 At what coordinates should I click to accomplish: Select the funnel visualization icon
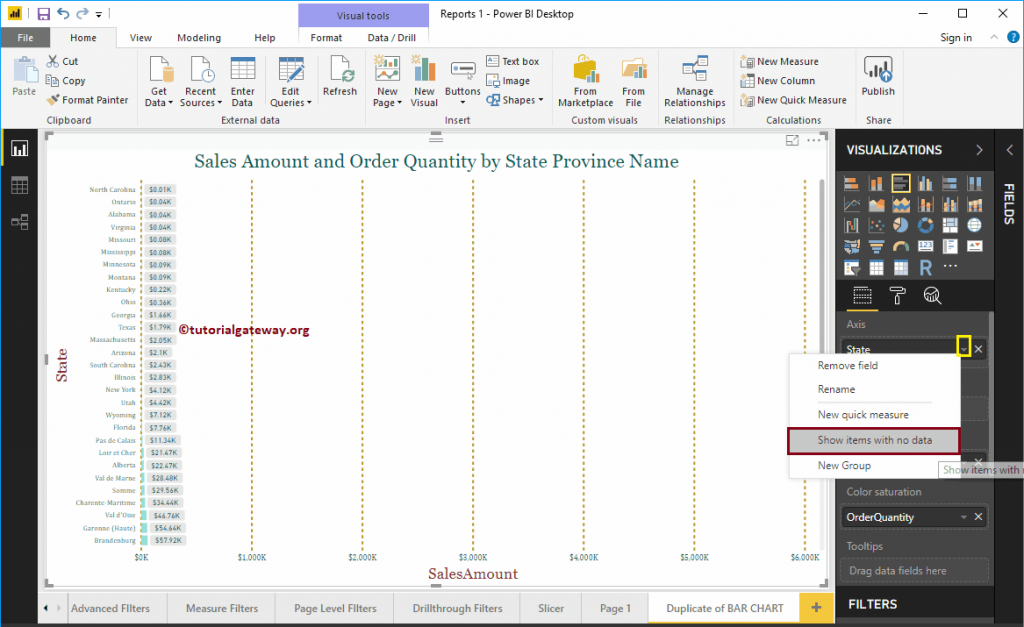click(876, 246)
